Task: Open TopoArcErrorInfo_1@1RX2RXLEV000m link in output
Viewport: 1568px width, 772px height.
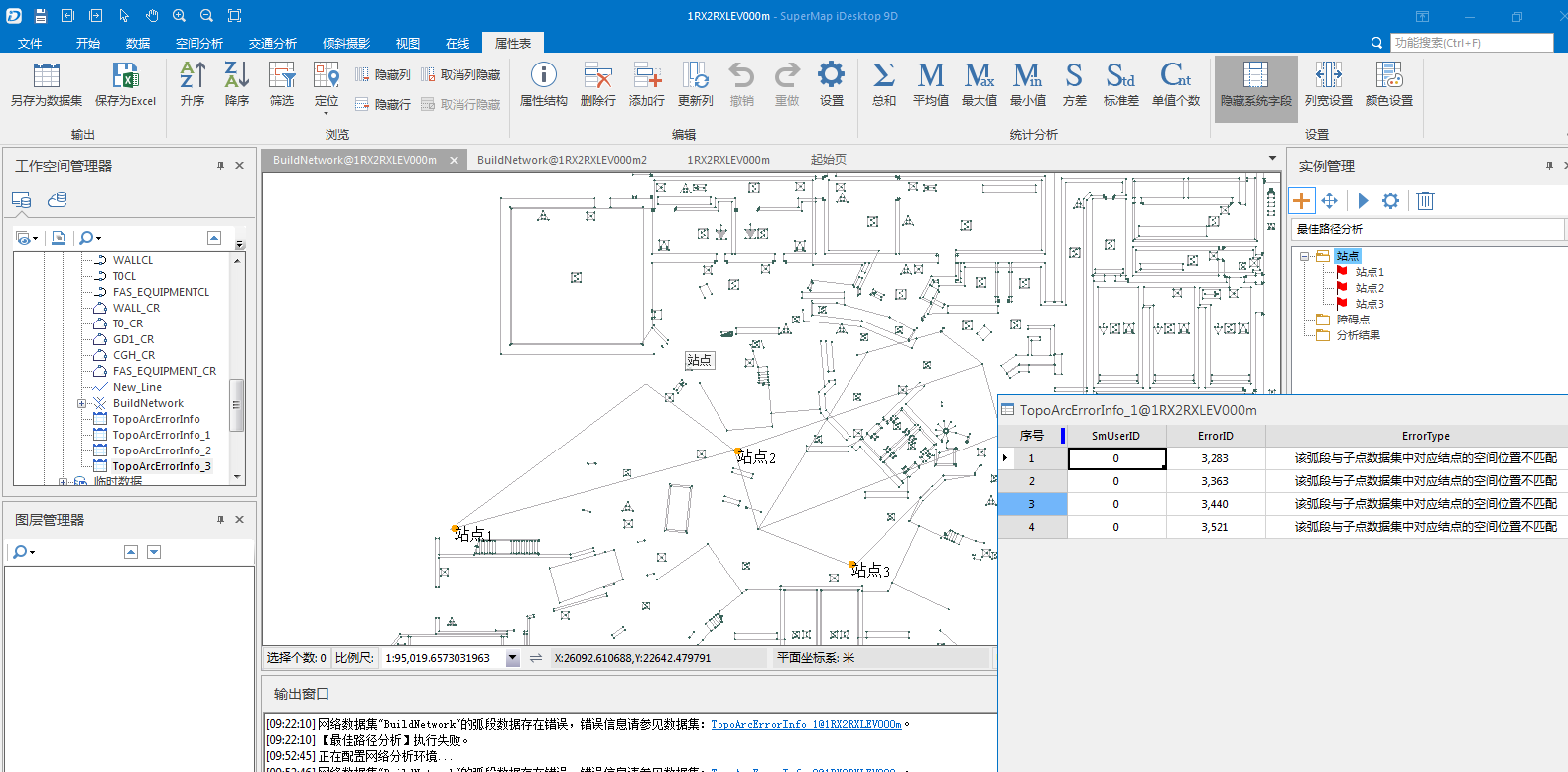Action: coord(806,725)
